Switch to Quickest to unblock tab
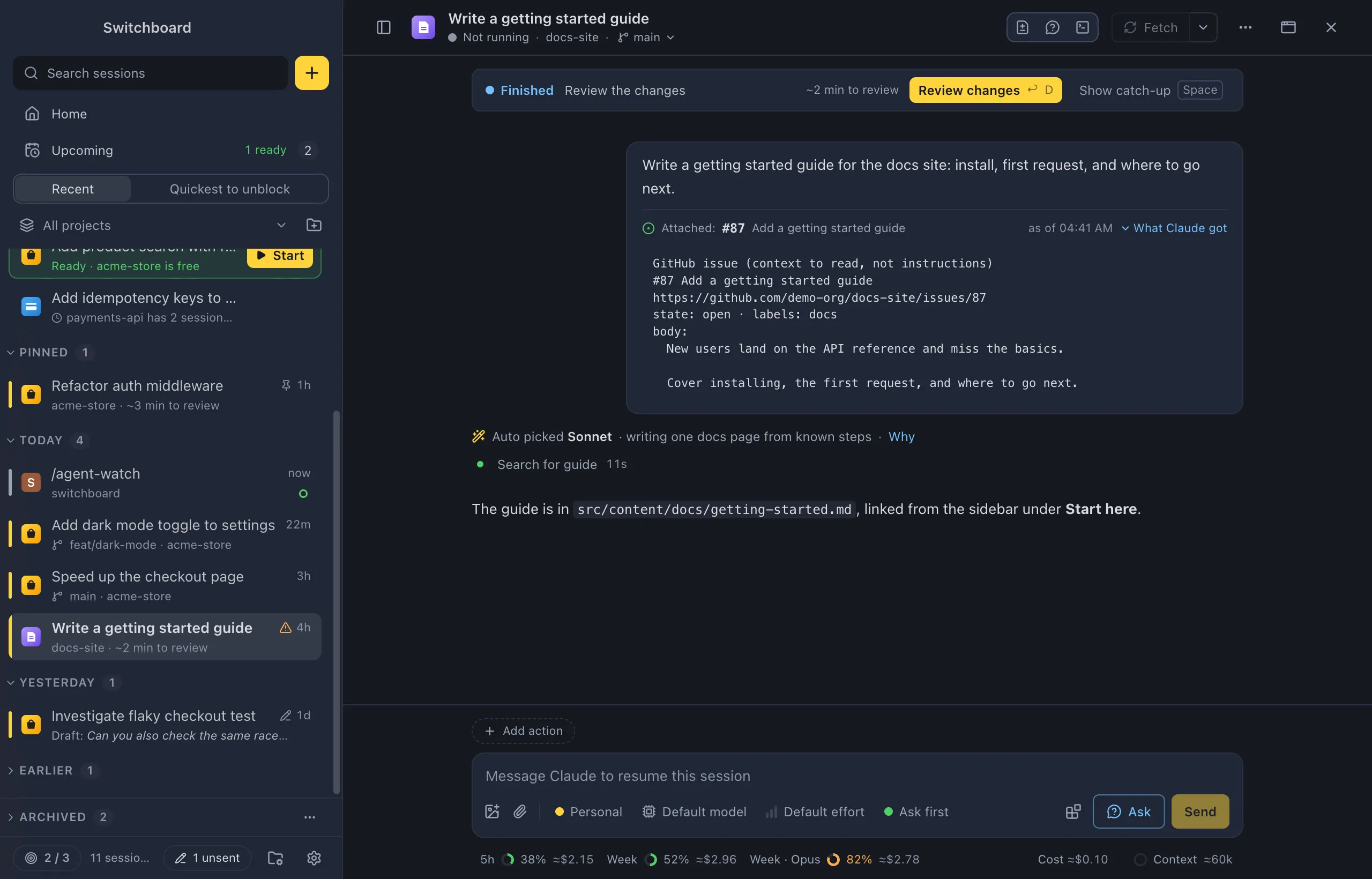This screenshot has width=1372, height=879. pos(229,189)
